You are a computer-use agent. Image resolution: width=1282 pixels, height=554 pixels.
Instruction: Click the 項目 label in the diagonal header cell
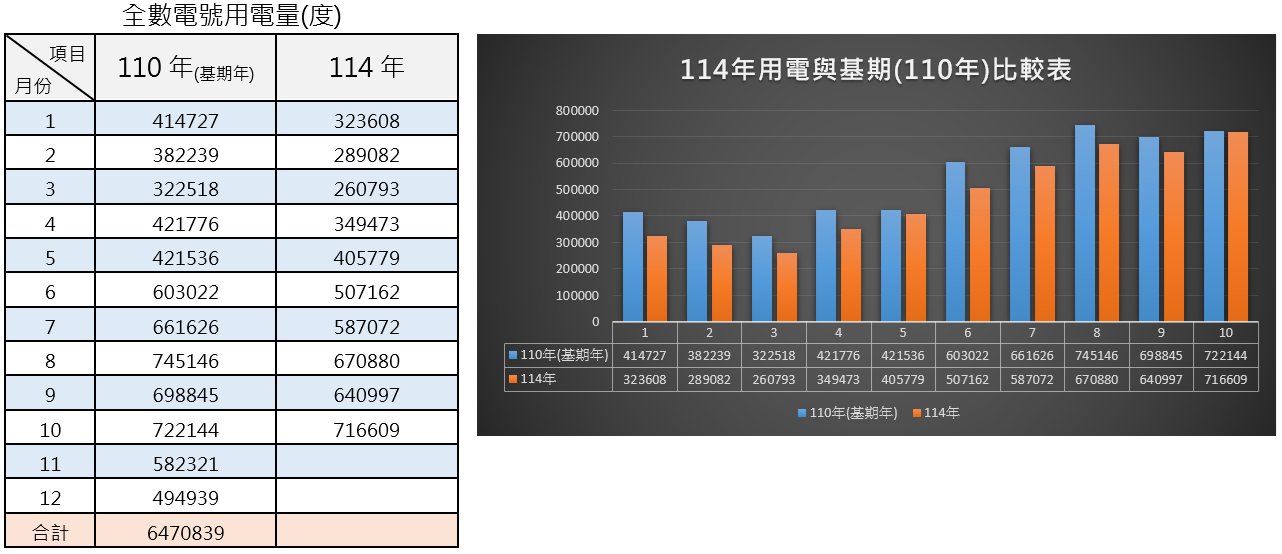pos(68,54)
